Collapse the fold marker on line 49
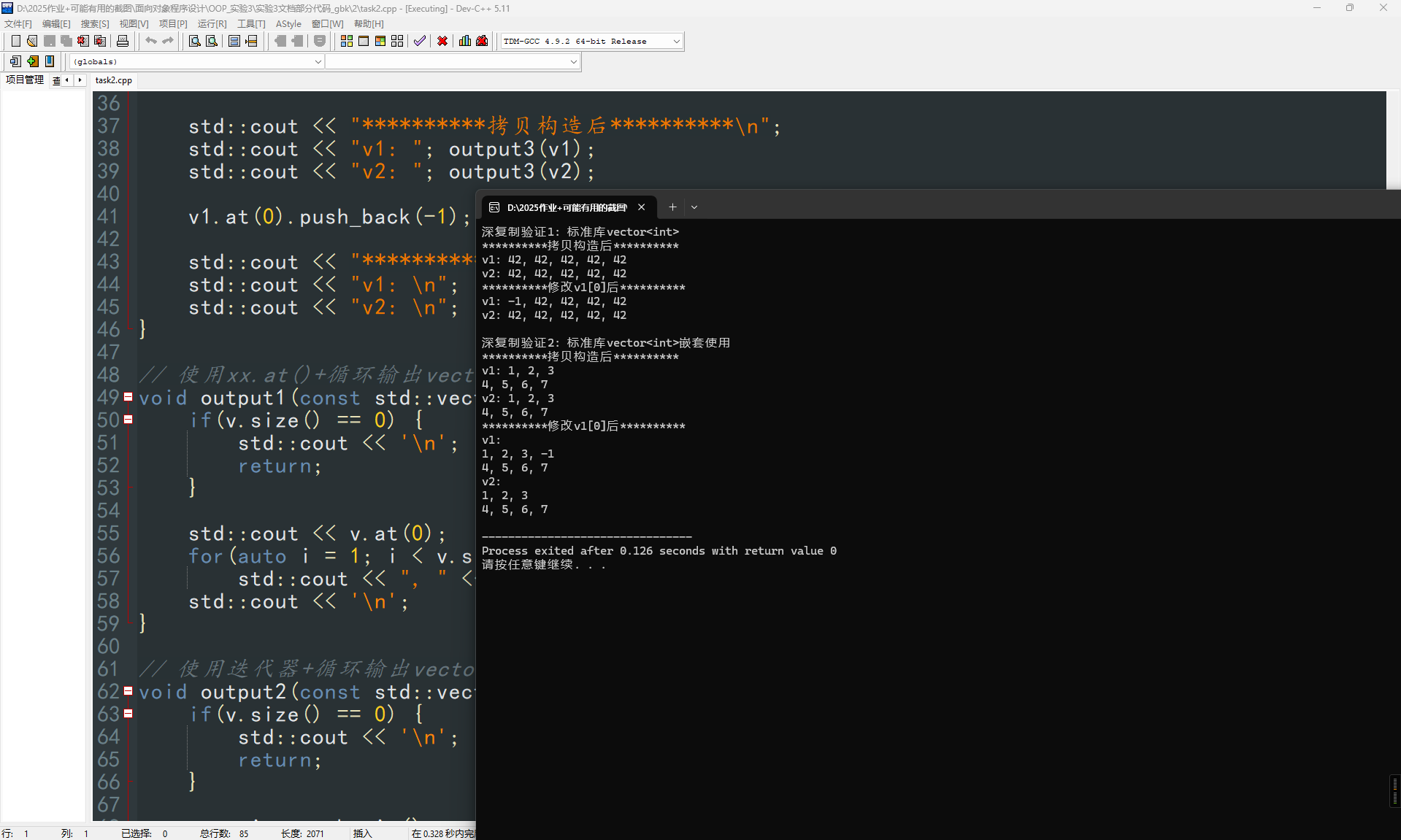The height and width of the screenshot is (840, 1401). click(x=128, y=397)
